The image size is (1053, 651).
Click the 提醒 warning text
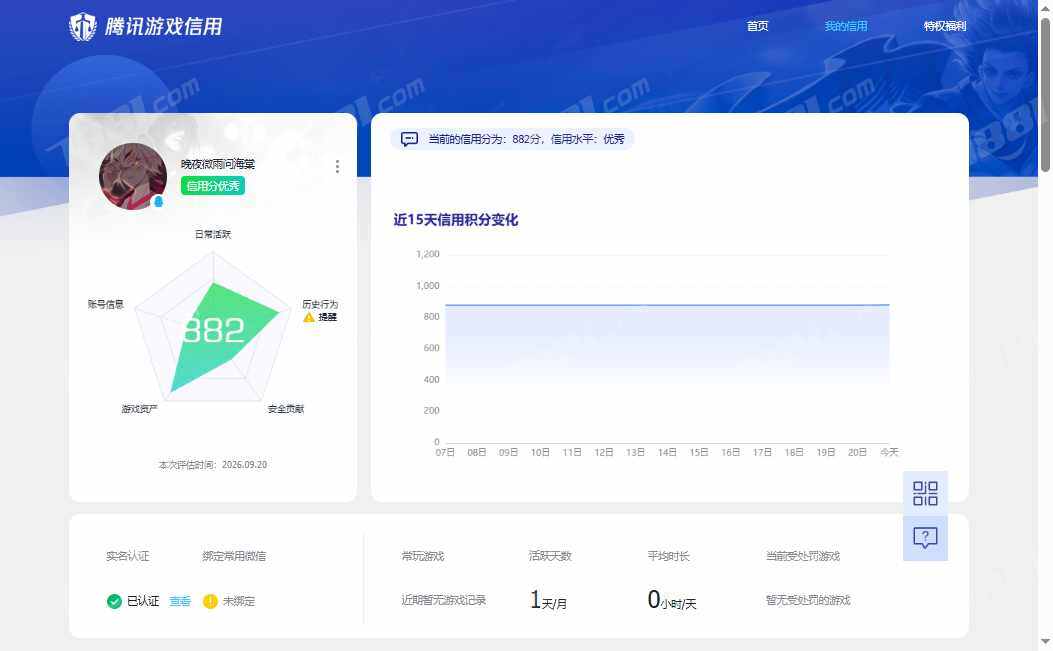[328, 317]
